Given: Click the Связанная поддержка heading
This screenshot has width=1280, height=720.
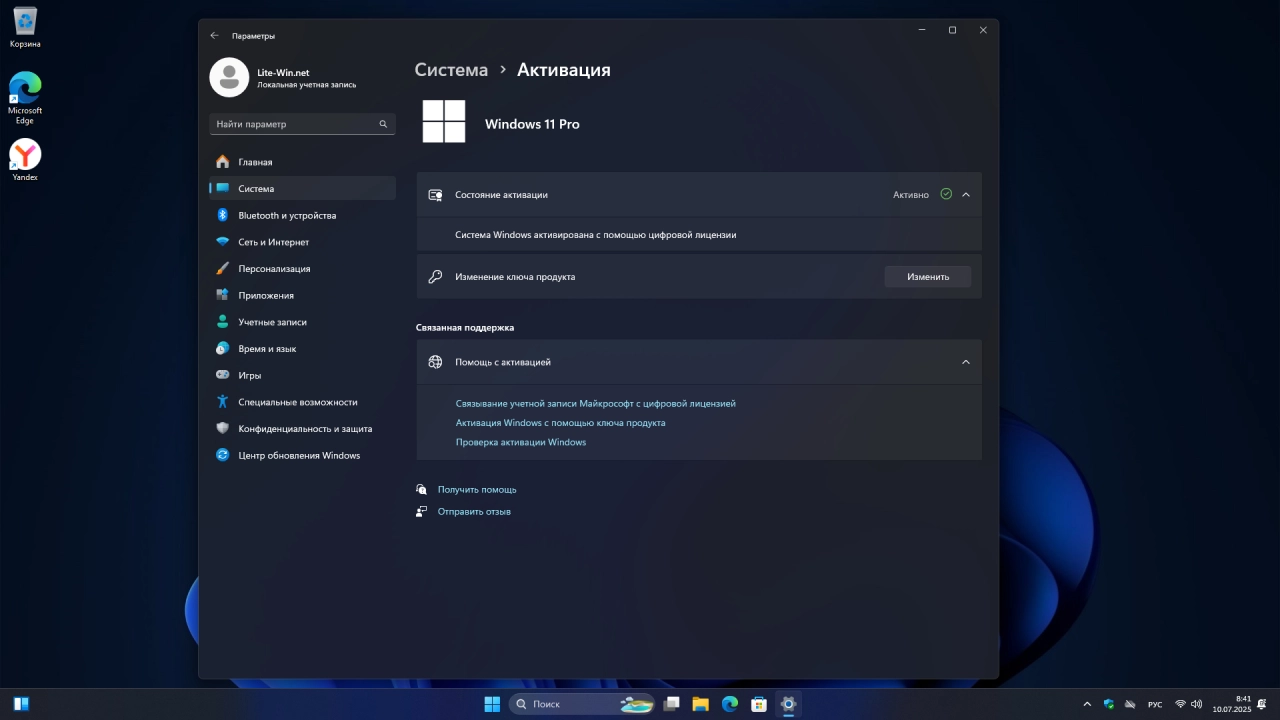Looking at the screenshot, I should (465, 327).
